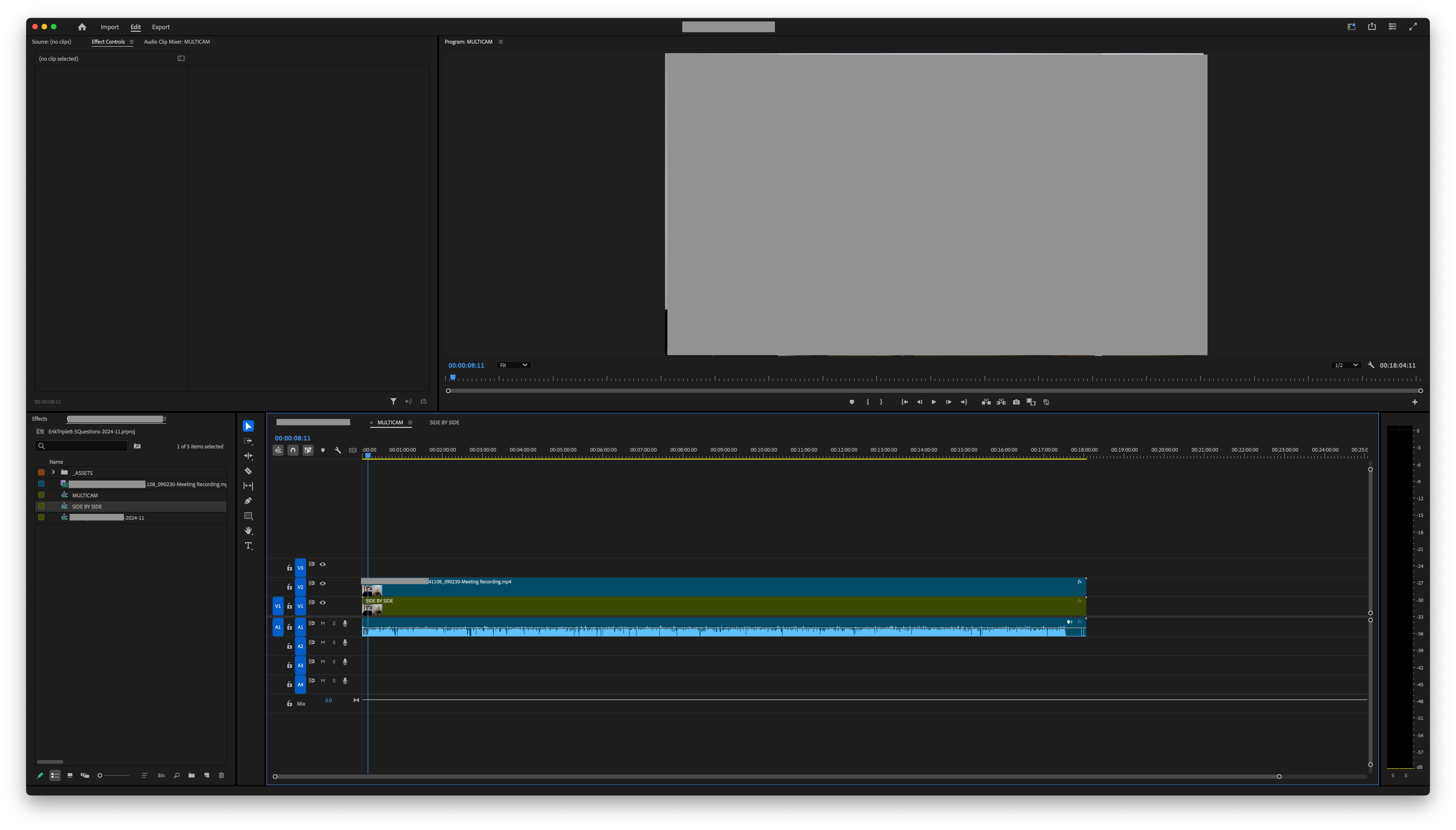The width and height of the screenshot is (1456, 830).
Task: Mute audio track A1
Action: point(323,624)
